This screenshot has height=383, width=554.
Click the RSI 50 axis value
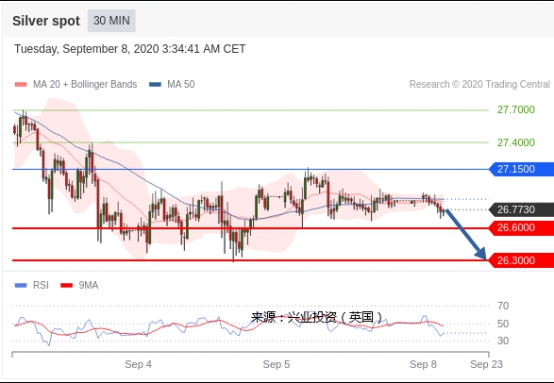tap(503, 324)
